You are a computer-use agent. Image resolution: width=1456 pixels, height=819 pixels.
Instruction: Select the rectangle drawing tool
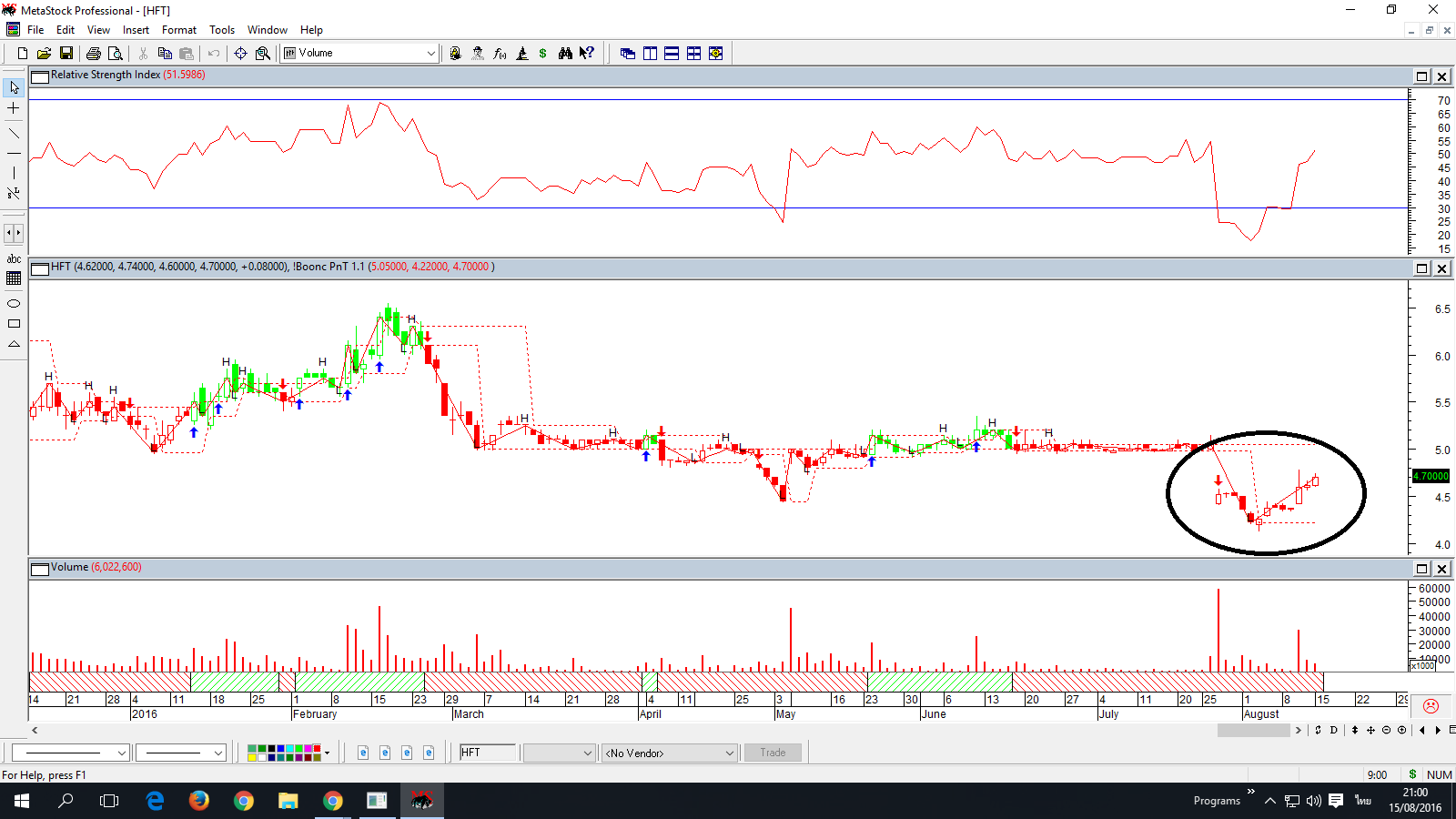tap(14, 324)
